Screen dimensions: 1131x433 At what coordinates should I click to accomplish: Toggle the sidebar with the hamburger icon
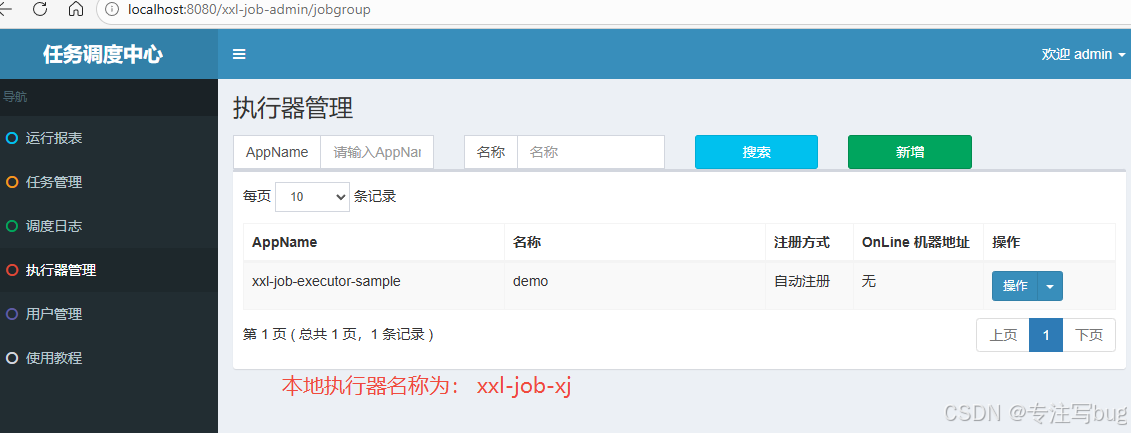point(239,54)
